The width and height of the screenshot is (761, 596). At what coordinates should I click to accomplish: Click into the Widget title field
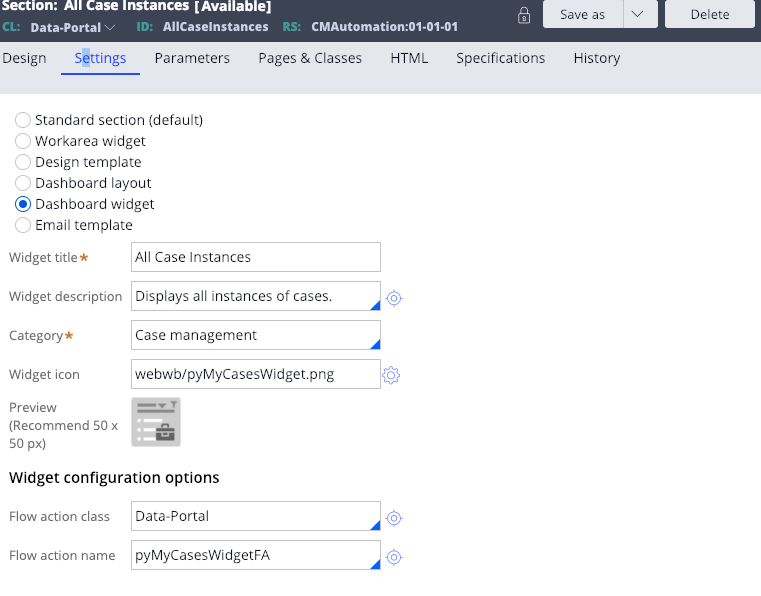[x=256, y=257]
